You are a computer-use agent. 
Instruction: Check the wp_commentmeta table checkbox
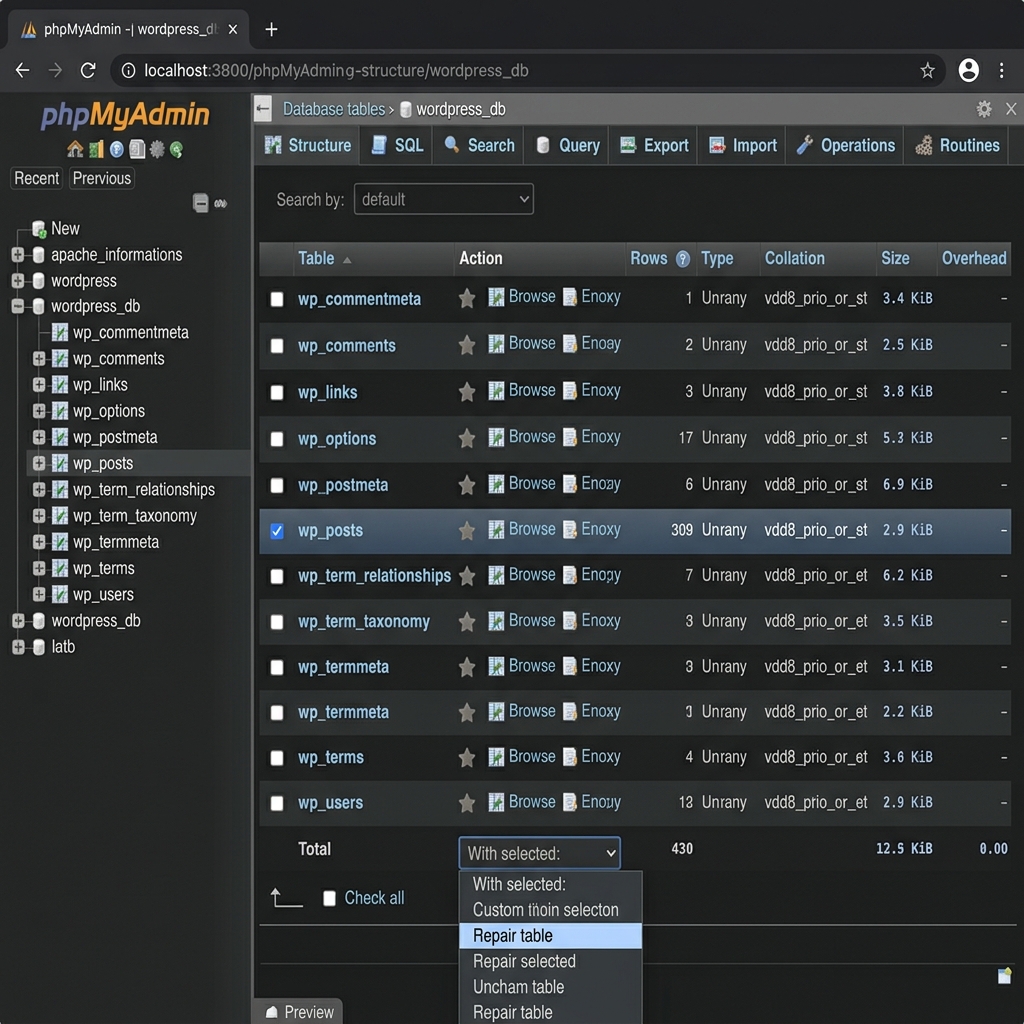pos(277,299)
